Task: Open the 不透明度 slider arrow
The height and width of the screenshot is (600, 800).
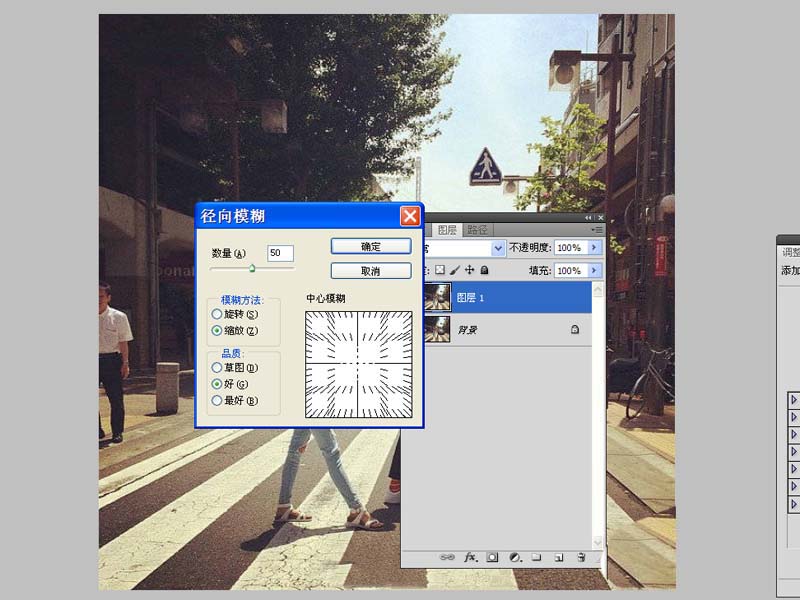Action: pyautogui.click(x=593, y=247)
